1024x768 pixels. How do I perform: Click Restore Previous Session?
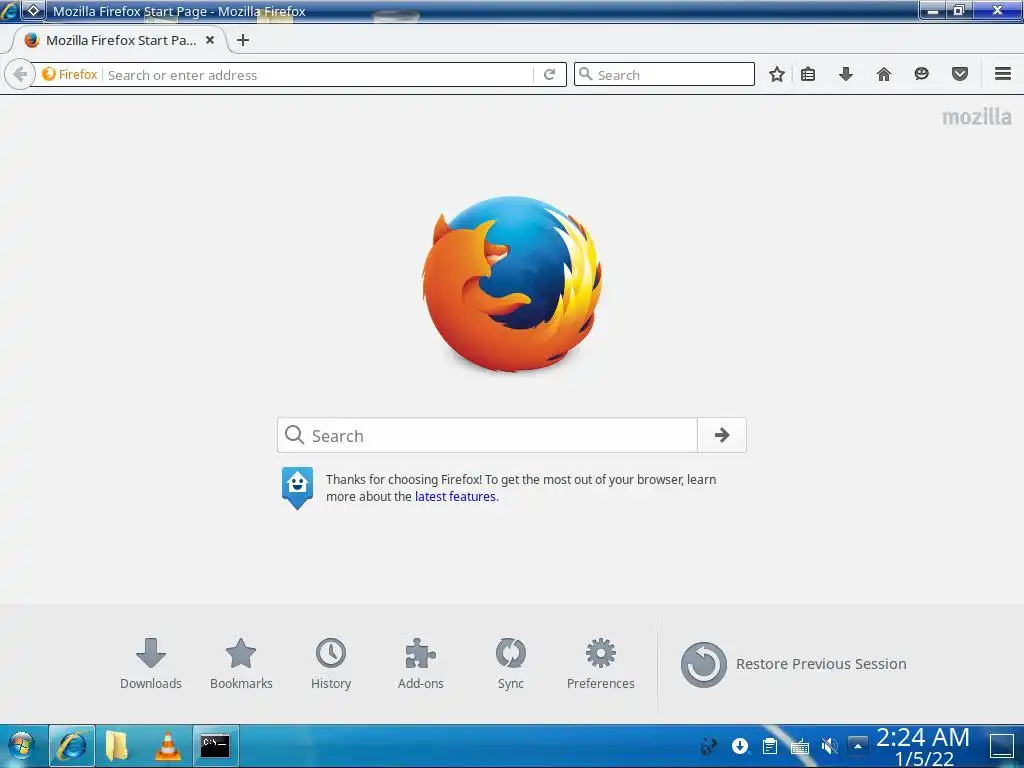[x=793, y=664]
